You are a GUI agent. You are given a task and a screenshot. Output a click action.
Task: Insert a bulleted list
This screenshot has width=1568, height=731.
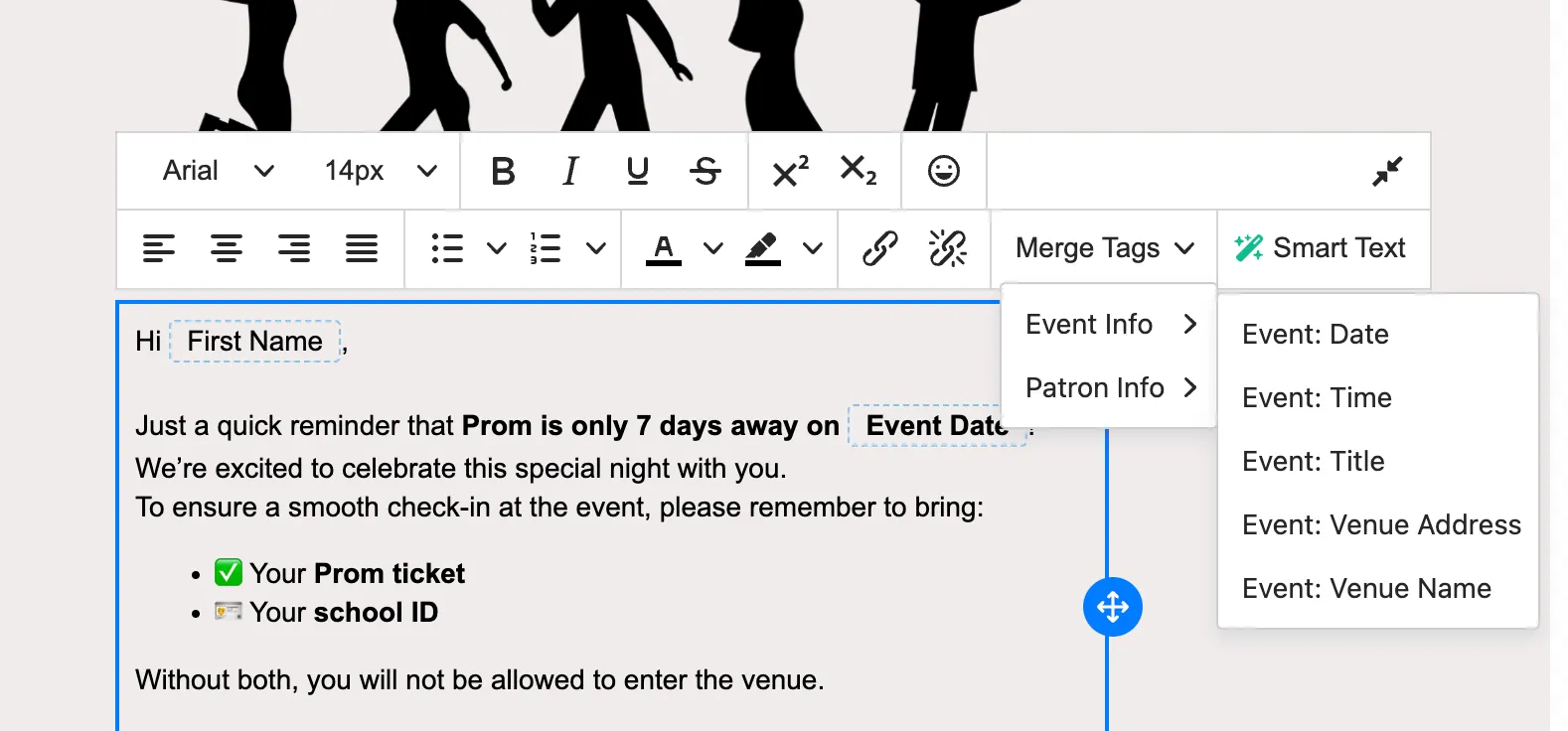click(448, 248)
